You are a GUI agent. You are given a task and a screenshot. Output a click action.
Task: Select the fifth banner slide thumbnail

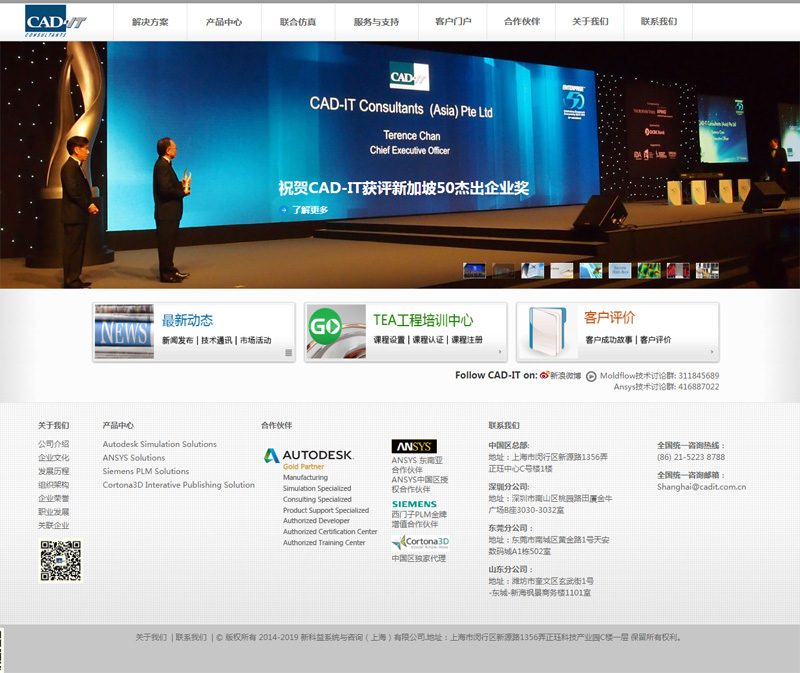(x=591, y=270)
